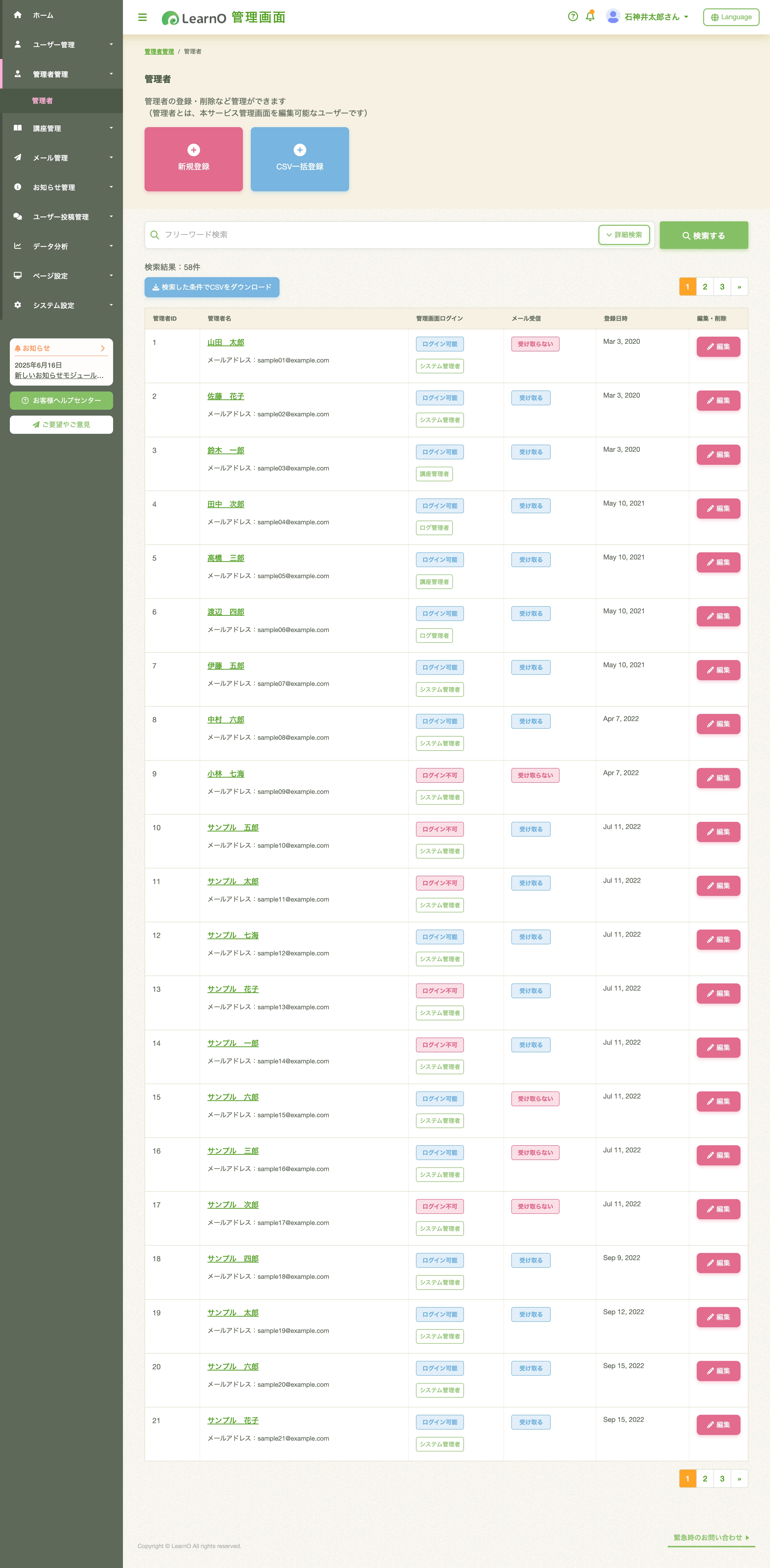Click the フリーワード検索 input field
This screenshot has height=1568, width=770.
pyautogui.click(x=377, y=235)
